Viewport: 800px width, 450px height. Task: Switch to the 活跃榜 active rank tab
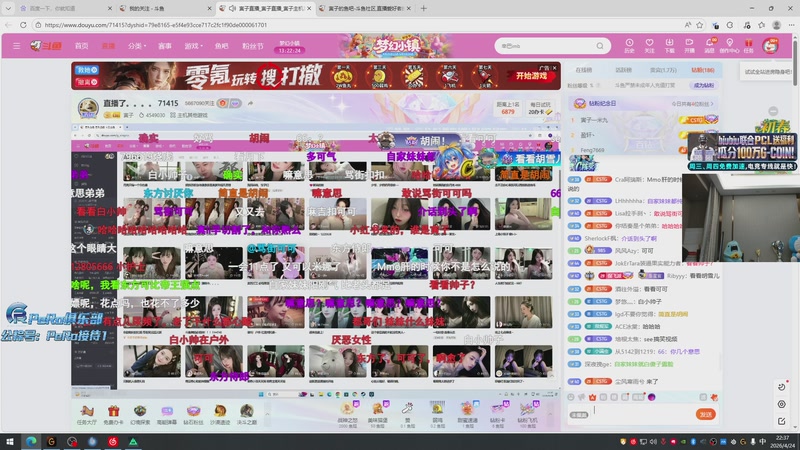[623, 70]
